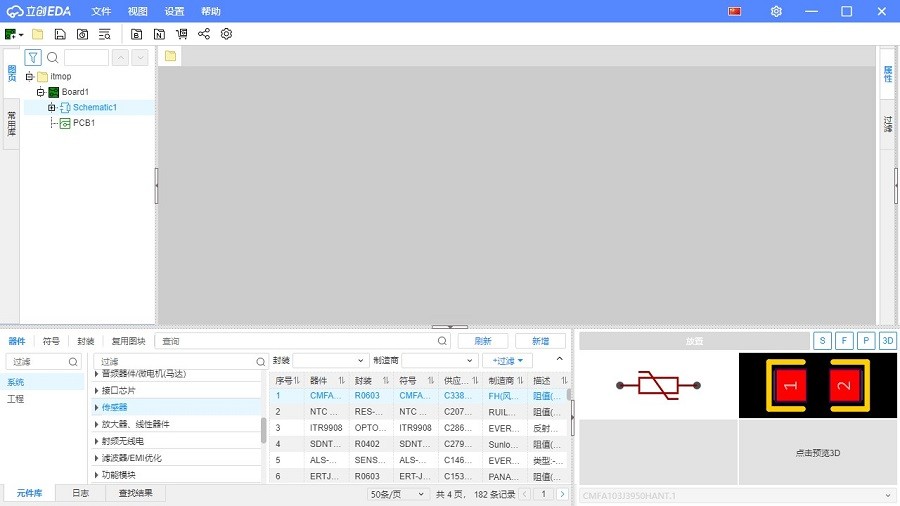Expand the Schematic1 tree node
This screenshot has width=900, height=506.
coord(52,108)
